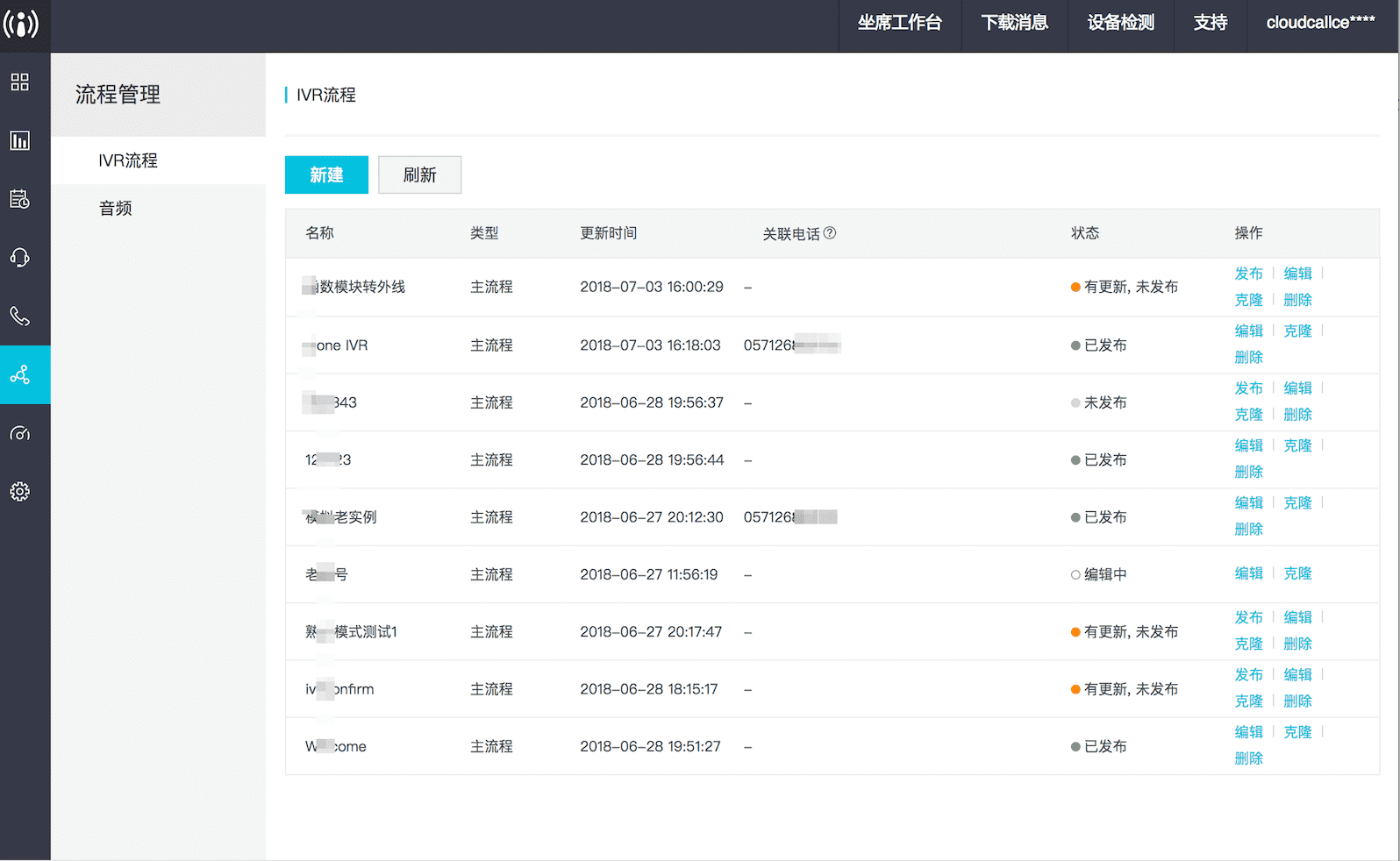Click the cloud call center logo icon
Screen dimensions: 1400x861
21,24
